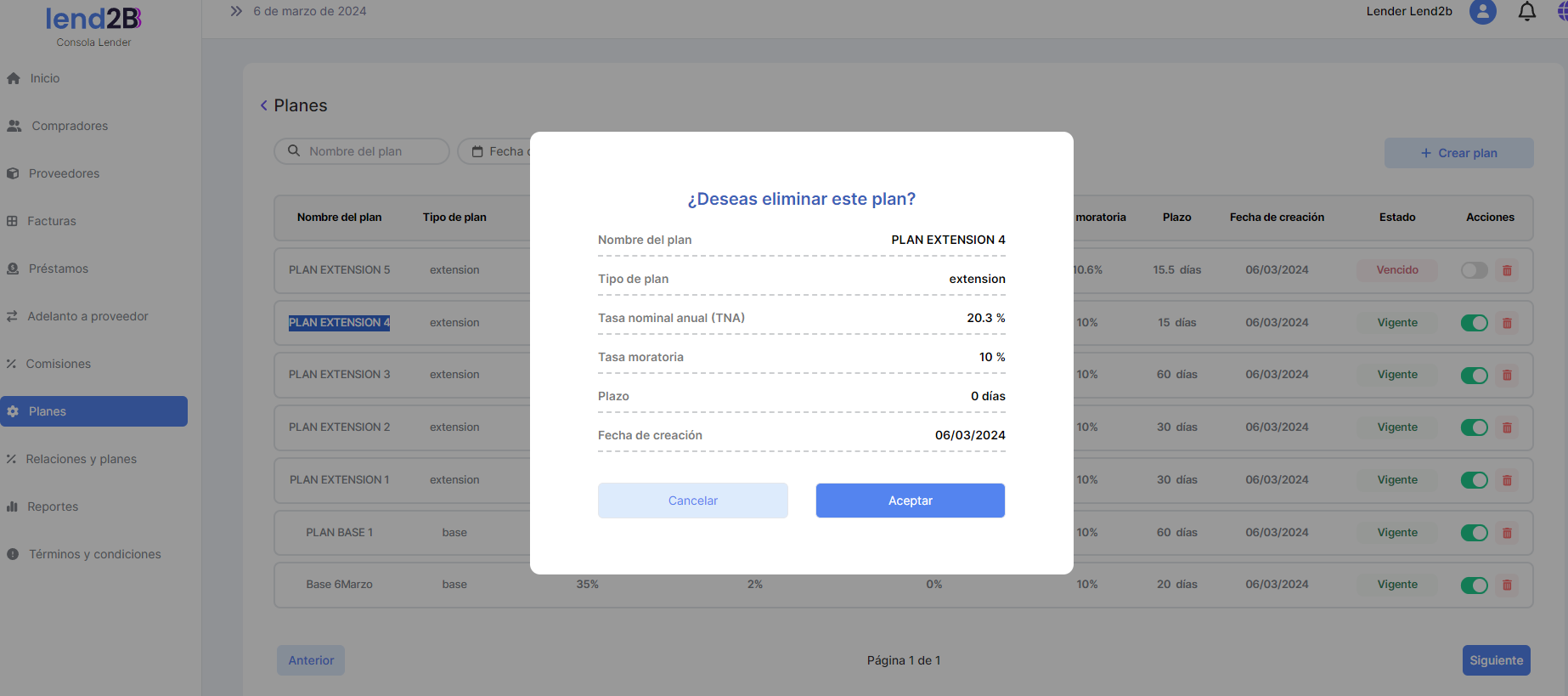
Task: Click trash icon for PLAN EXTENSION 3
Action: [x=1507, y=375]
